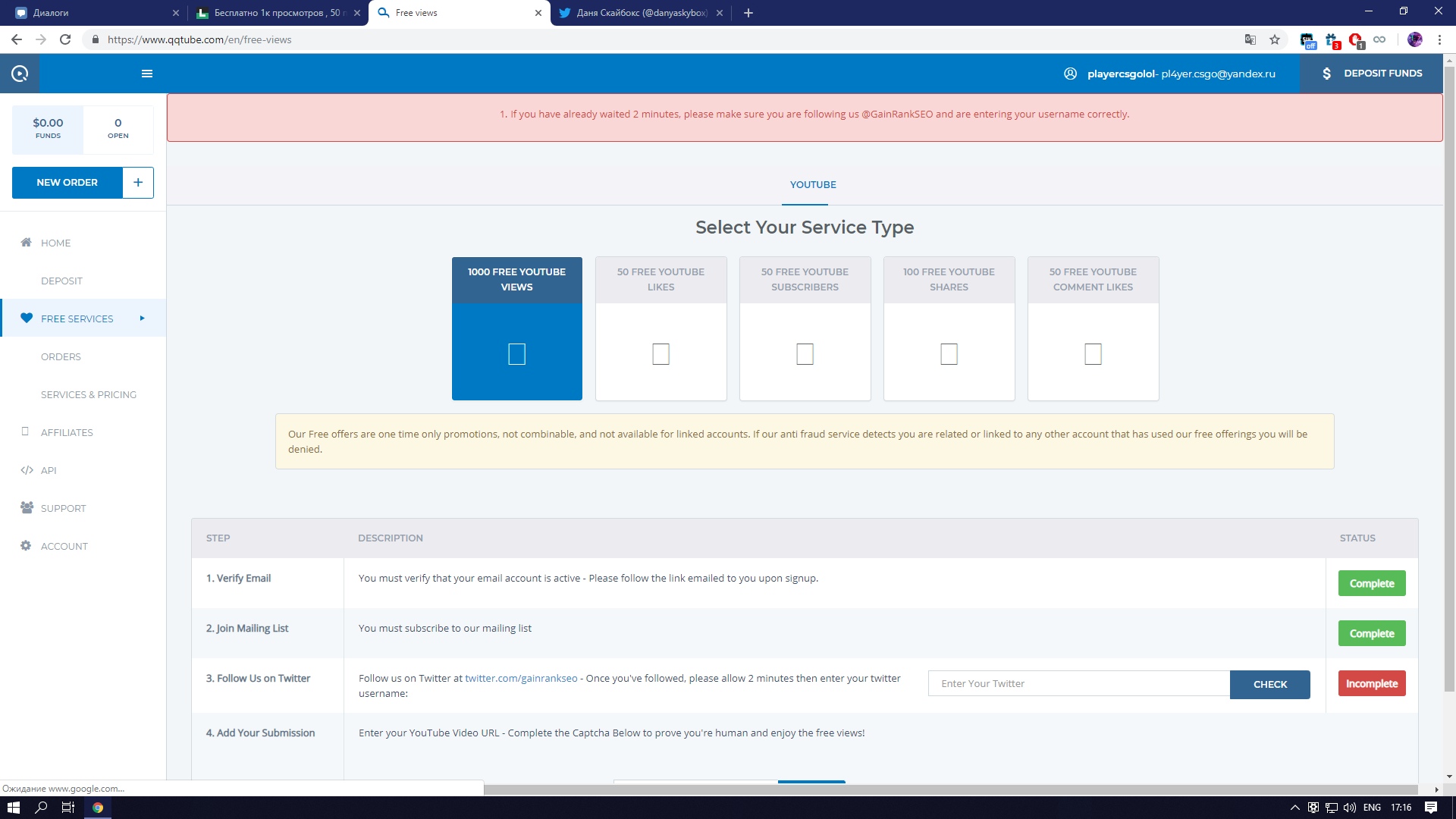Click the Account gear icon

click(x=26, y=546)
